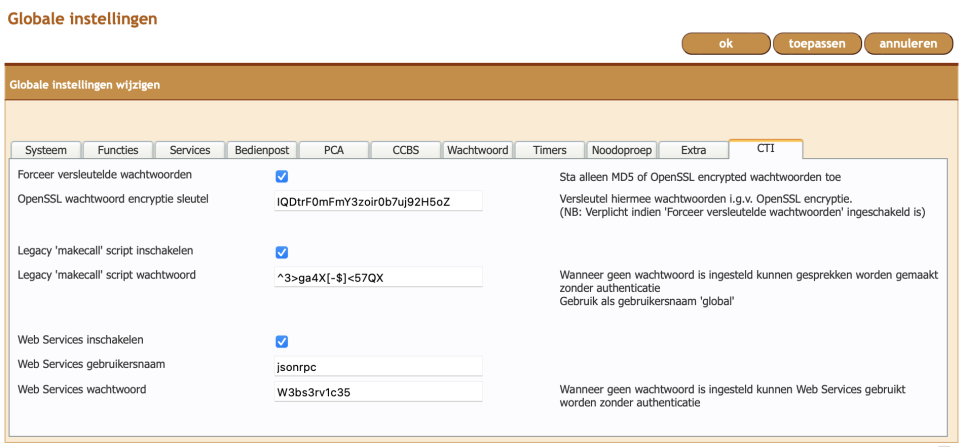Viewport: 962px width, 447px height.
Task: Click help text 'Sta alleen MD5 of OpenSSL encrypted'
Action: (700, 177)
